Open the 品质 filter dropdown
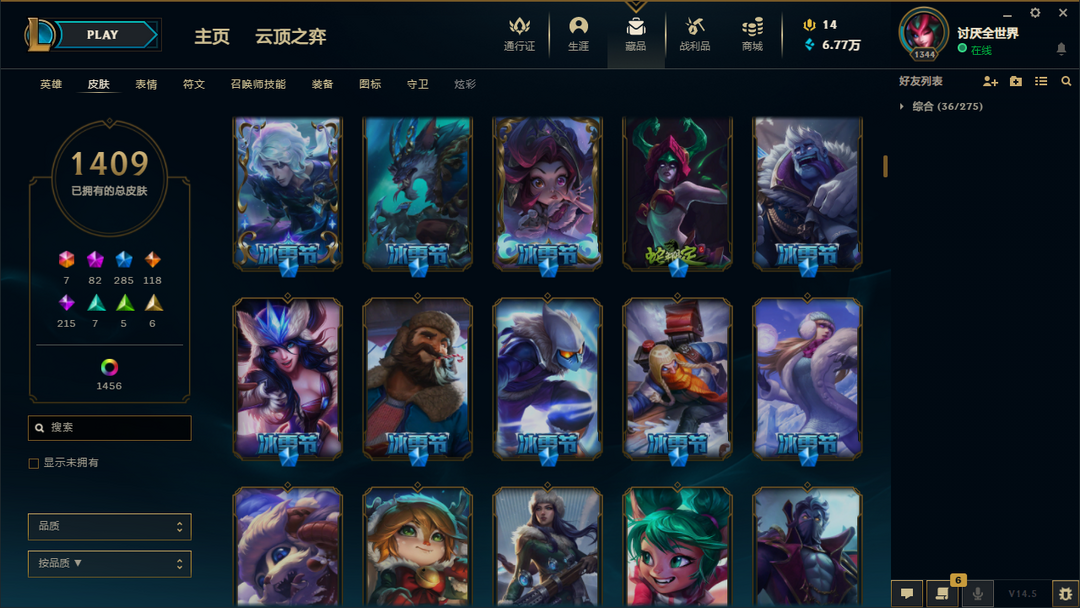Viewport: 1080px width, 608px height. 110,527
